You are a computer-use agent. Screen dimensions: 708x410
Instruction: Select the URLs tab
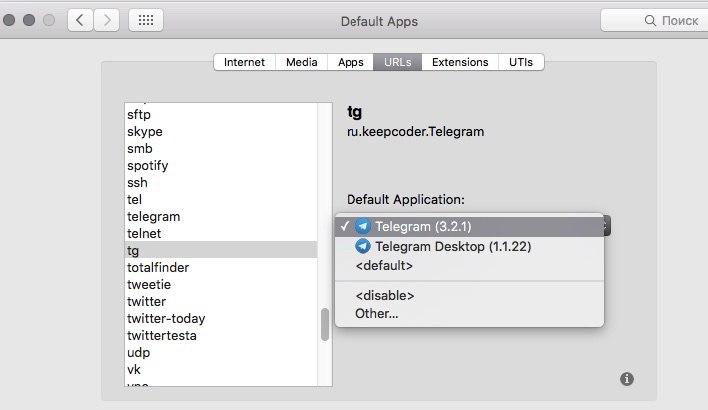coord(397,62)
